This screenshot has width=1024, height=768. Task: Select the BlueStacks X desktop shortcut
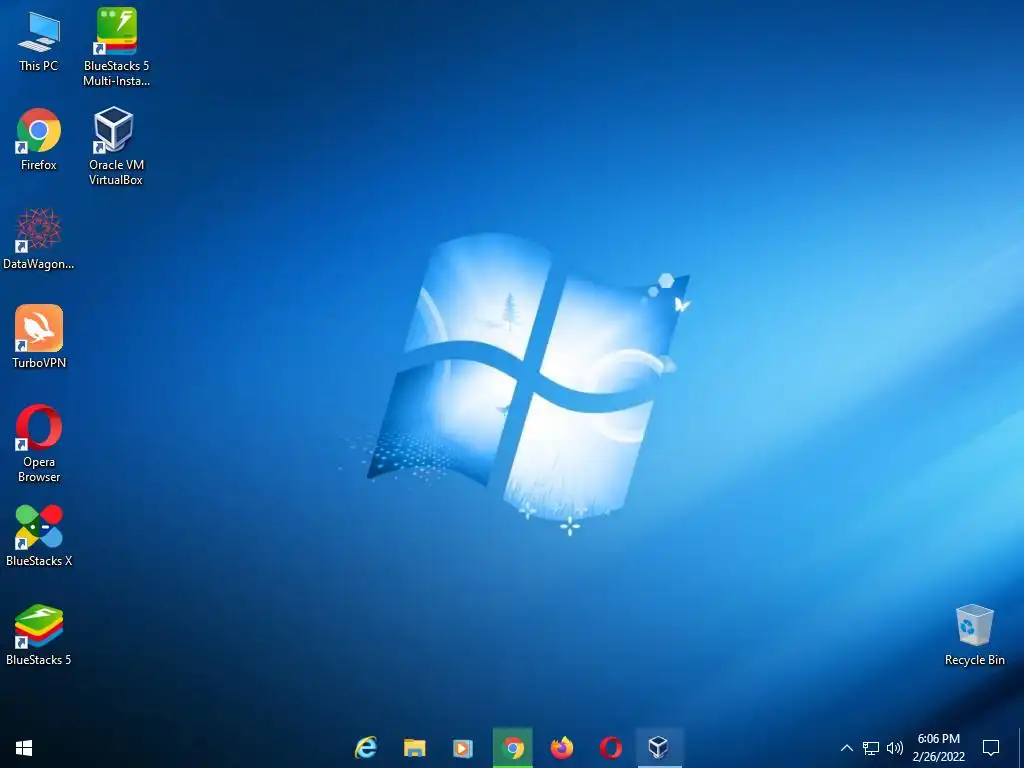point(39,536)
